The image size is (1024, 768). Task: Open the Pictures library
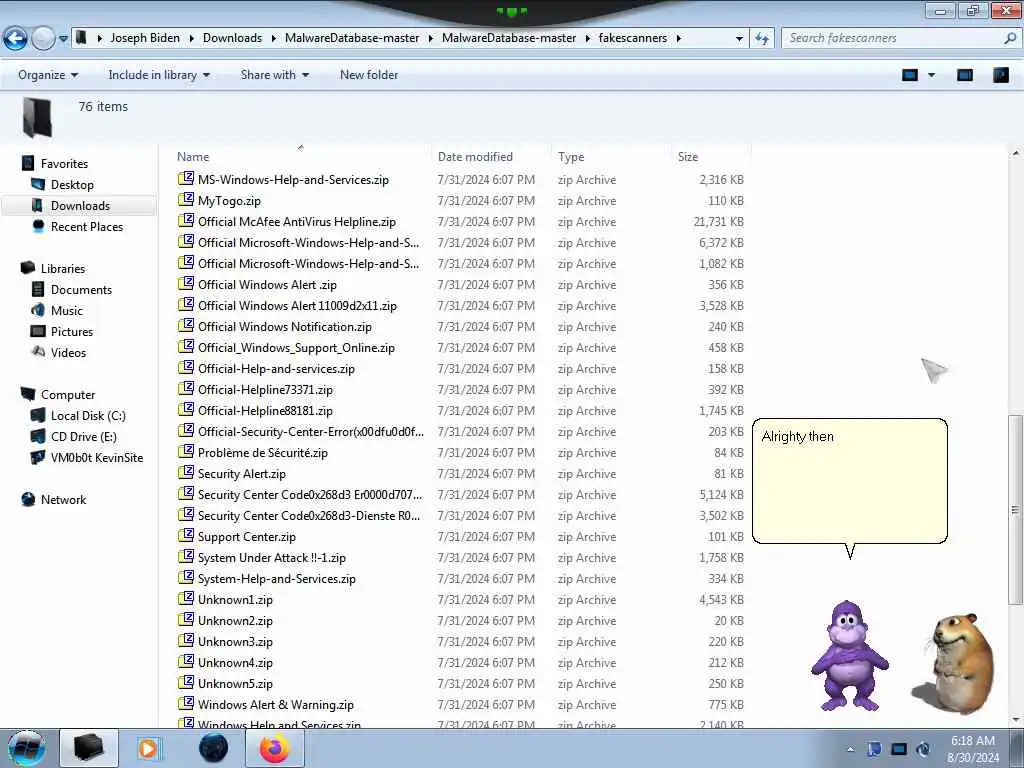[72, 332]
